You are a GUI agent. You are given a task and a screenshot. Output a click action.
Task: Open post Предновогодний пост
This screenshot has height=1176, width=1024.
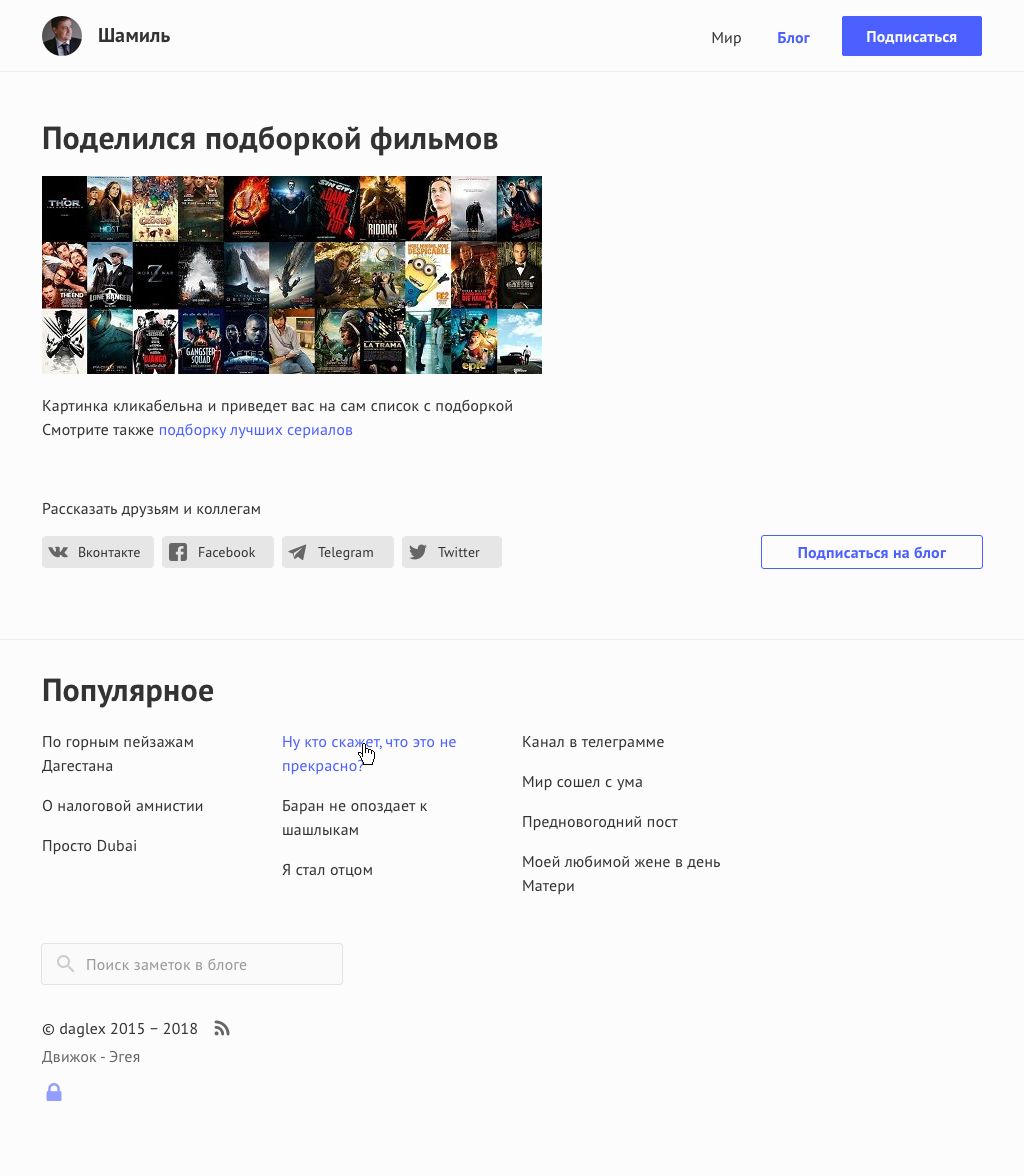point(599,822)
